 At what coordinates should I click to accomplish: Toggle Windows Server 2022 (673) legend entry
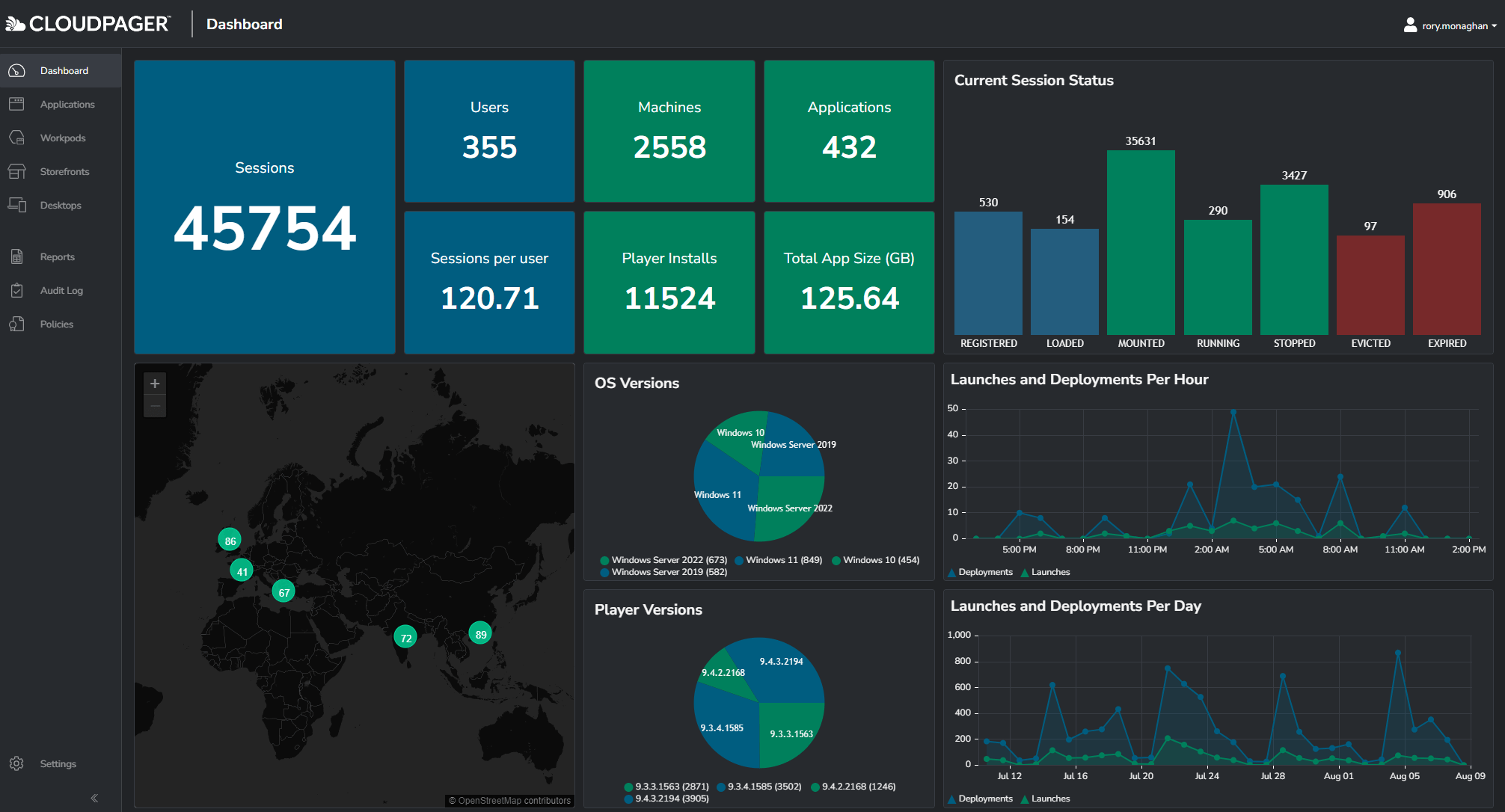coord(663,560)
